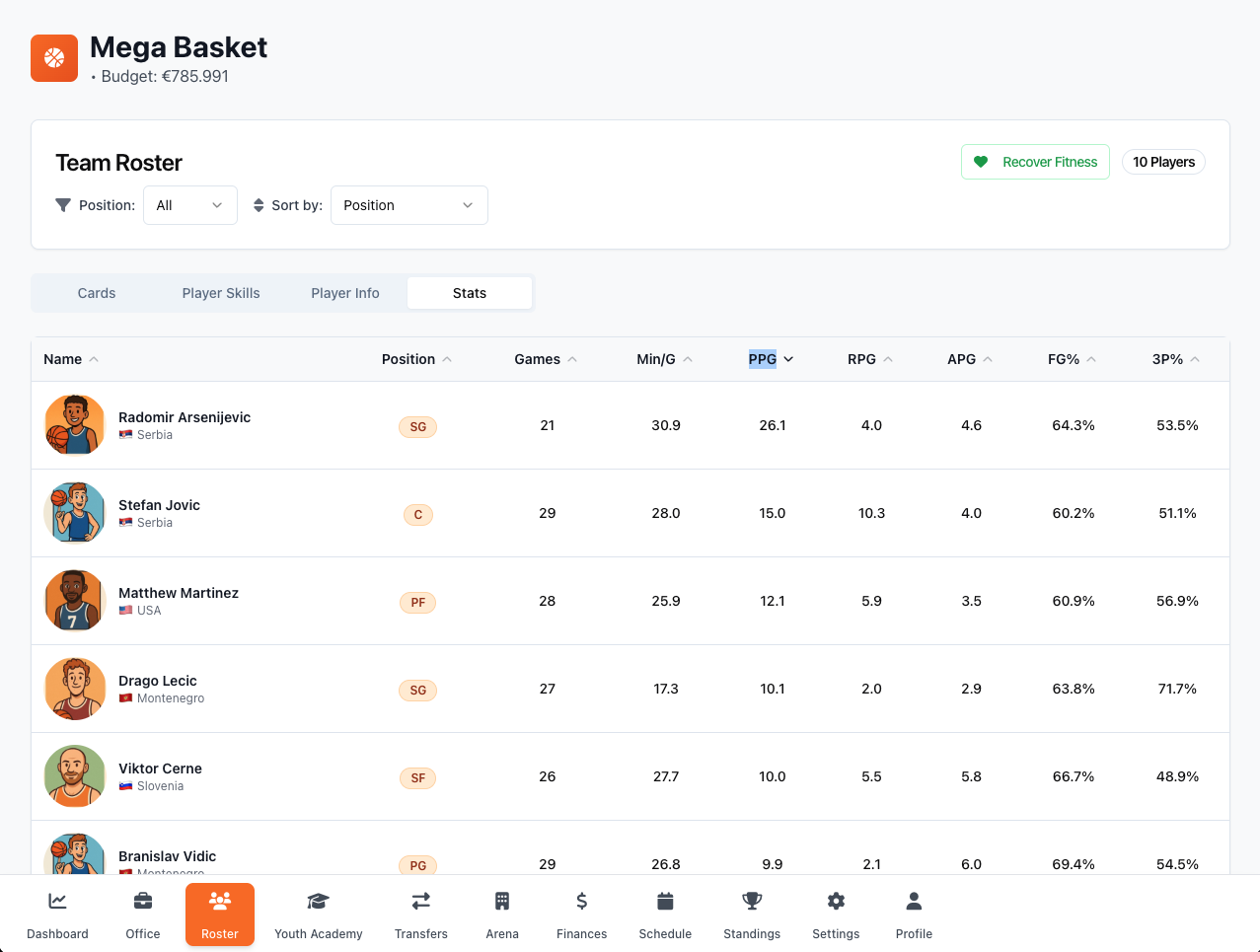Screen dimensions: 1260x952
Task: Click Branislav Vidic's PG position badge
Action: tap(418, 865)
